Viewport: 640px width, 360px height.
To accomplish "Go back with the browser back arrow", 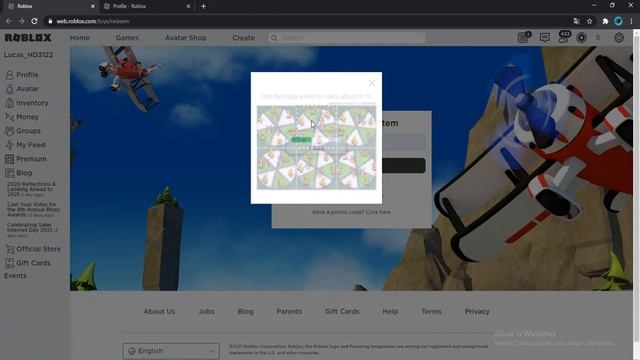I will click(x=9, y=21).
